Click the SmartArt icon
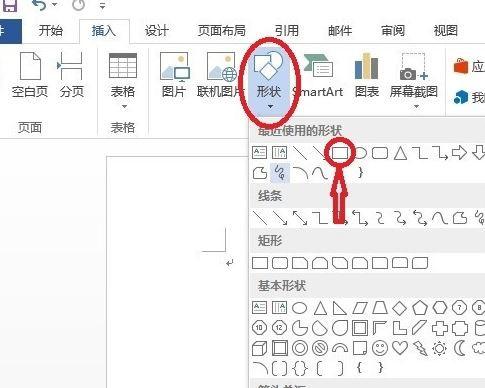The height and width of the screenshot is (388, 485). [x=318, y=75]
